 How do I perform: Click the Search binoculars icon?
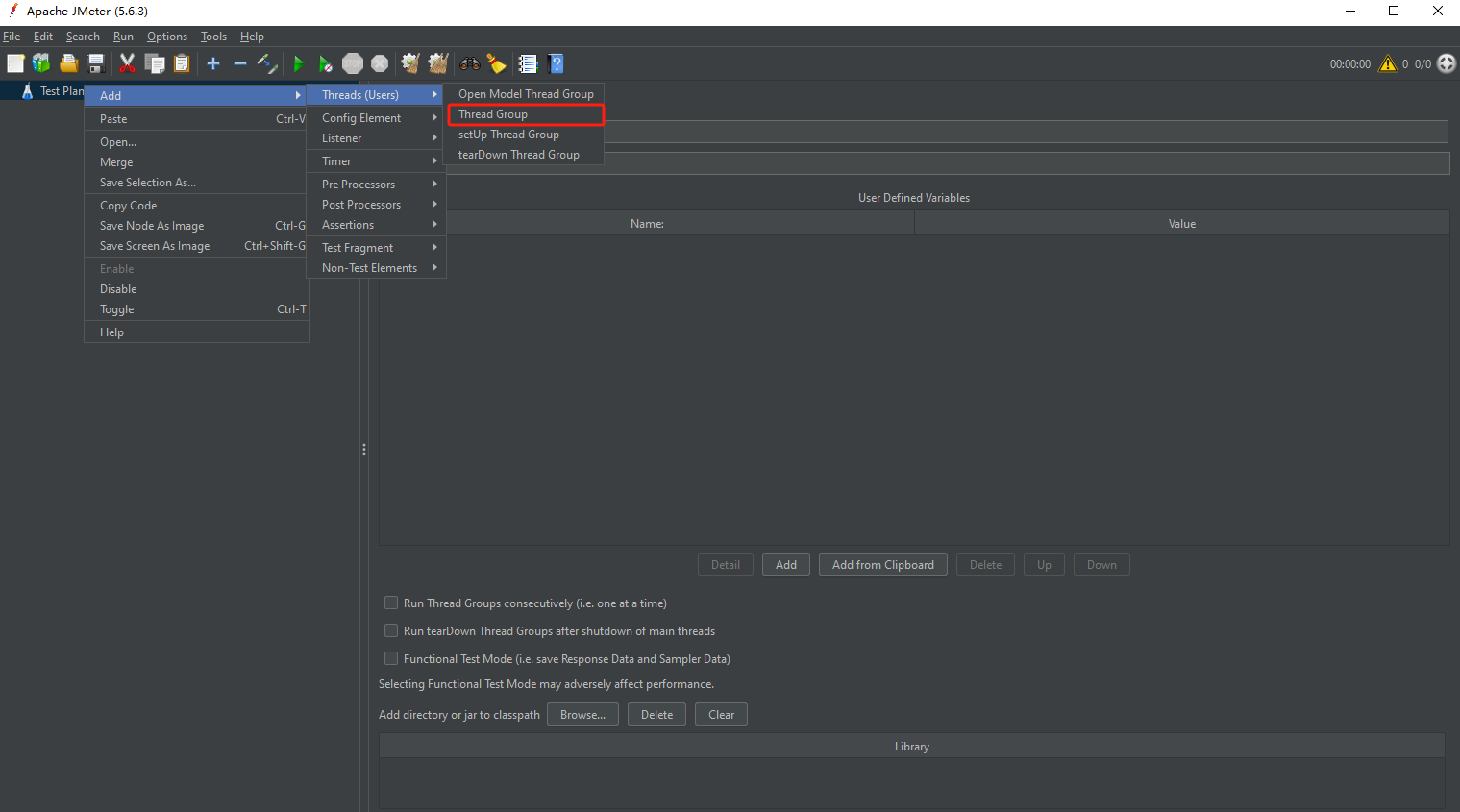(470, 63)
